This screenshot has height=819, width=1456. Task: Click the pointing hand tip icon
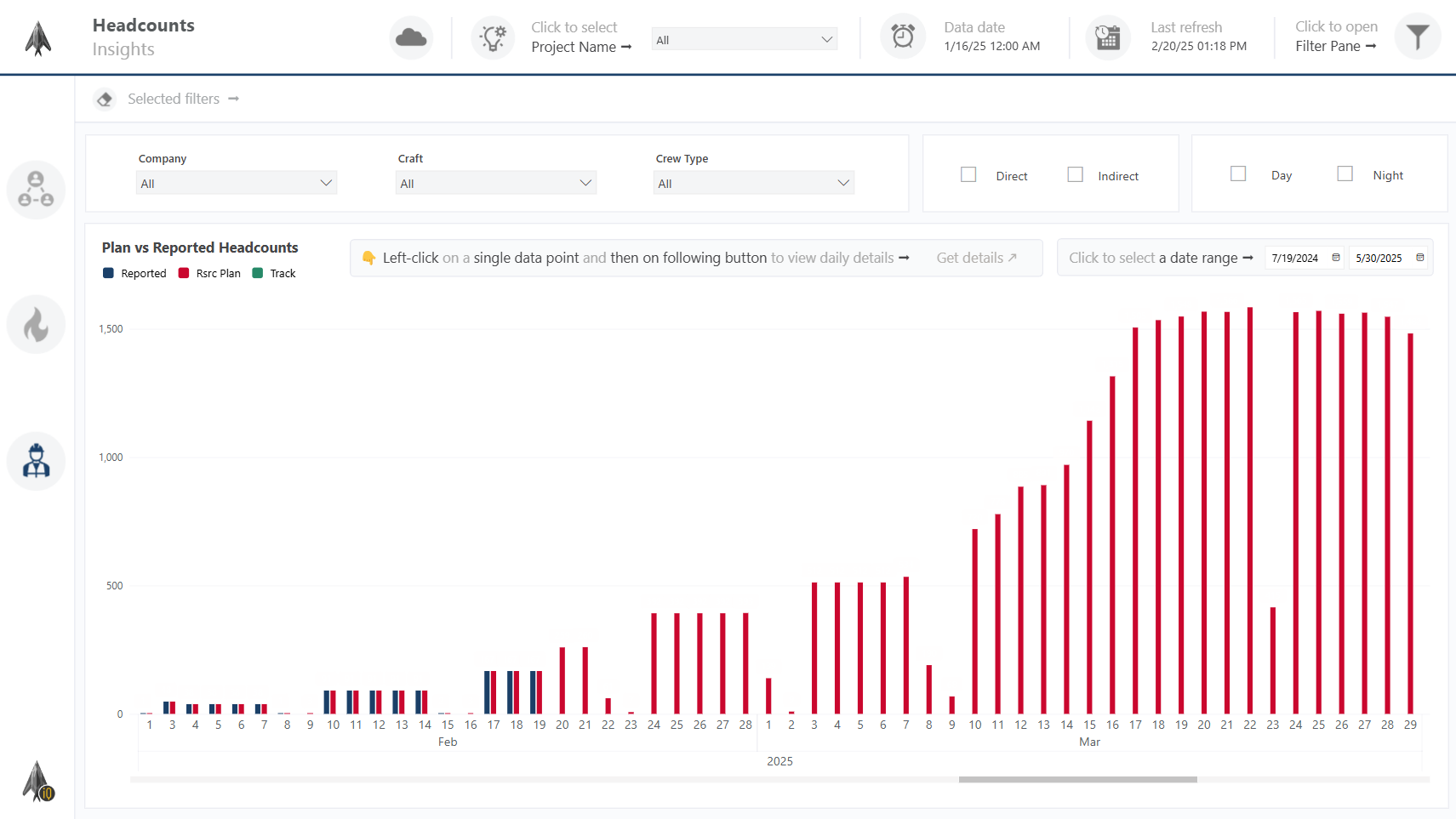[x=368, y=258]
